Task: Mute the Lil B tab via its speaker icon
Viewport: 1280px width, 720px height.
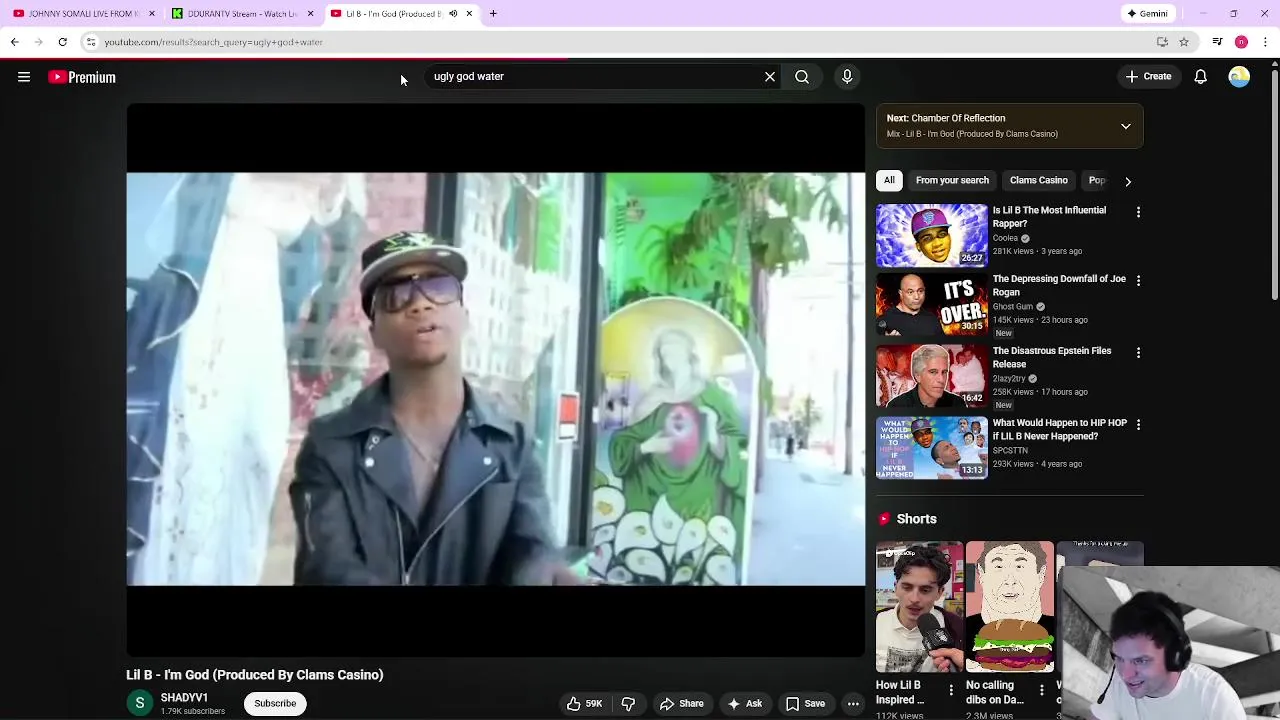Action: coord(453,14)
